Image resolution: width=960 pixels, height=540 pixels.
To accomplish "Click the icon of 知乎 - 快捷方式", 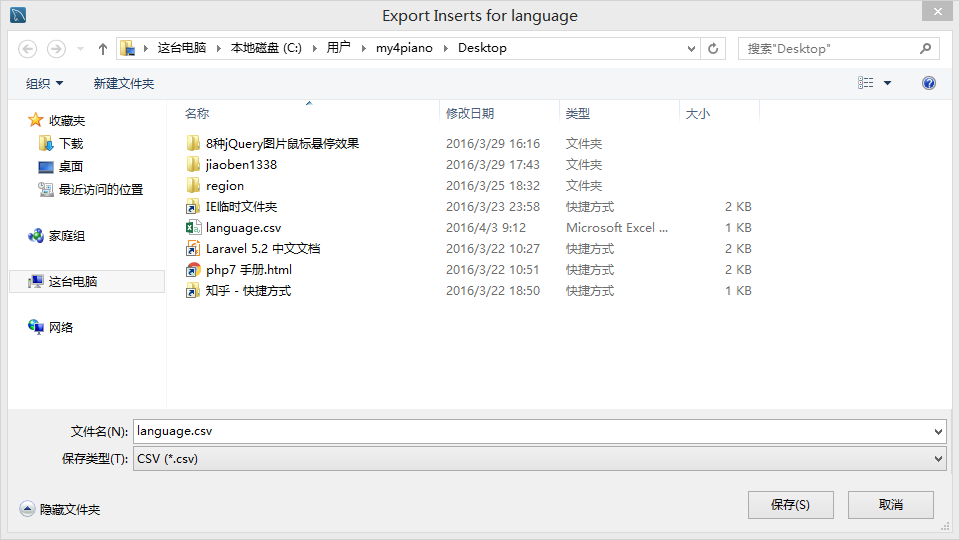I will (x=193, y=290).
